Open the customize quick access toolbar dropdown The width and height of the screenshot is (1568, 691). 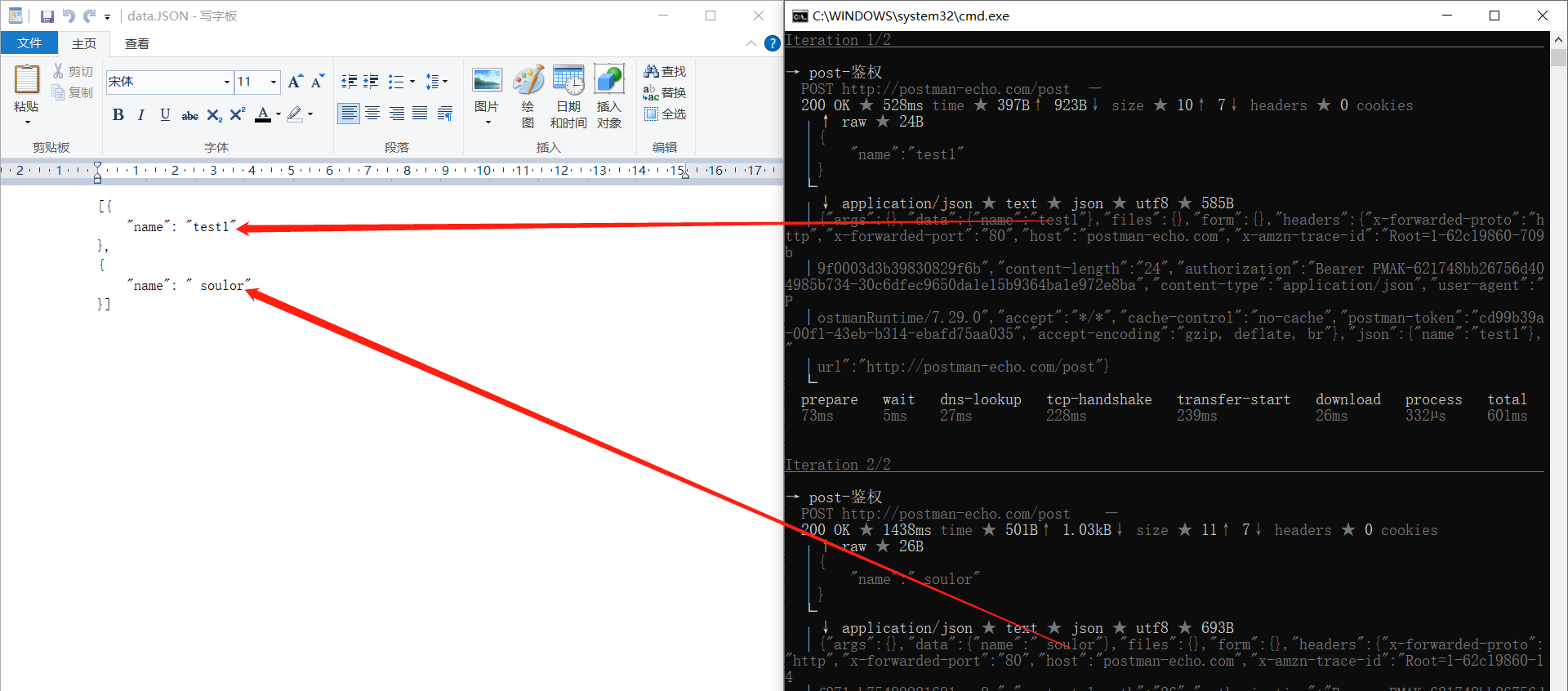coord(107,16)
